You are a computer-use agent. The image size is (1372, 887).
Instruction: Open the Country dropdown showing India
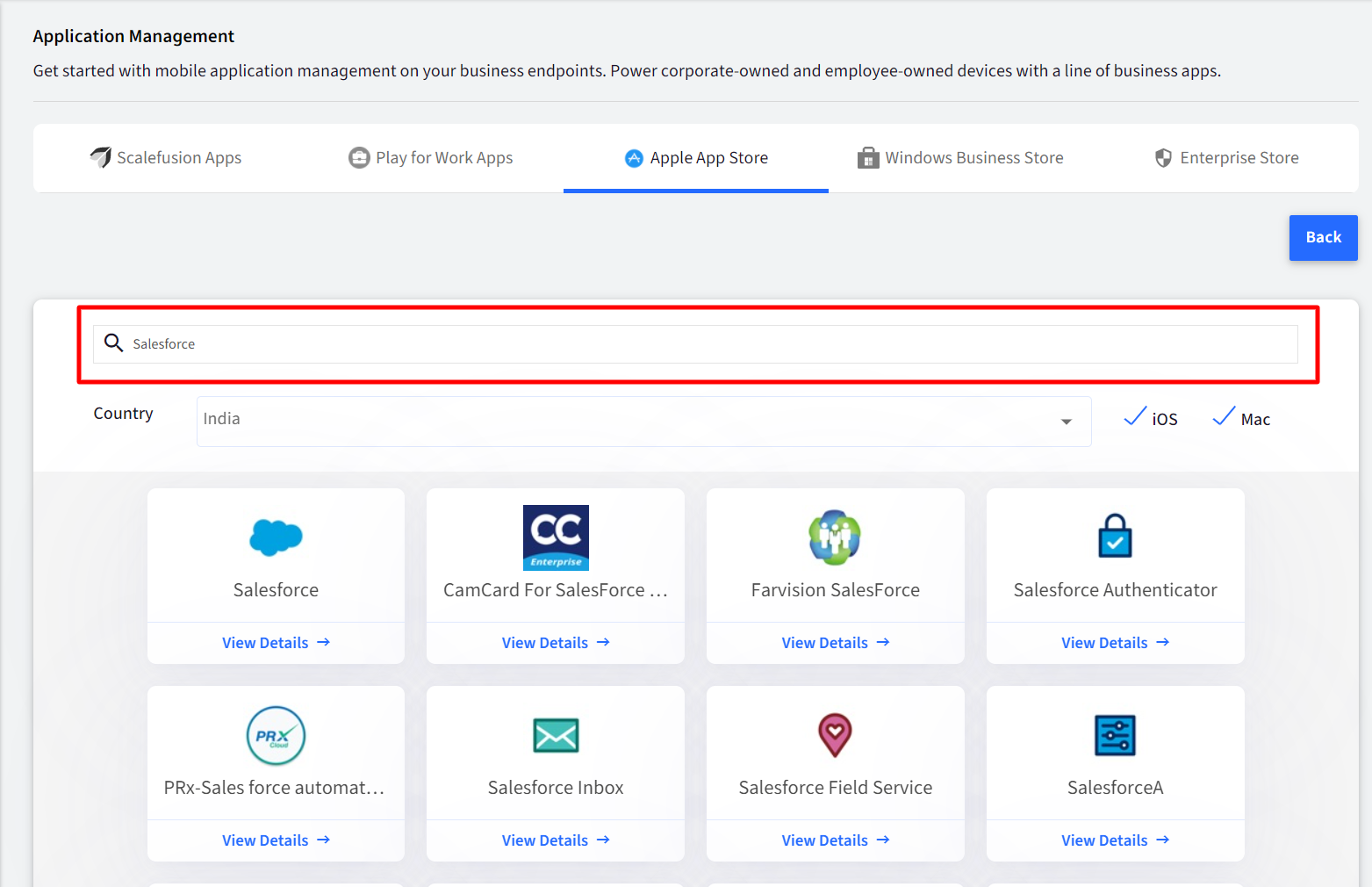[x=643, y=422]
